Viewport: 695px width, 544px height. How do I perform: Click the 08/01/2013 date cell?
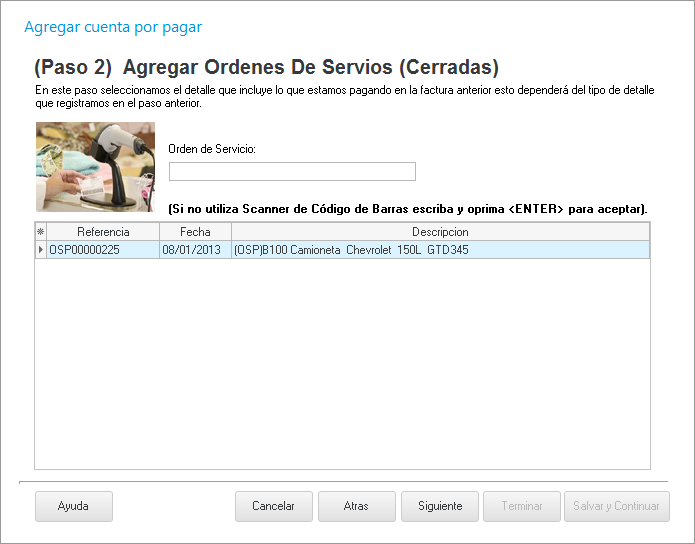(195, 250)
